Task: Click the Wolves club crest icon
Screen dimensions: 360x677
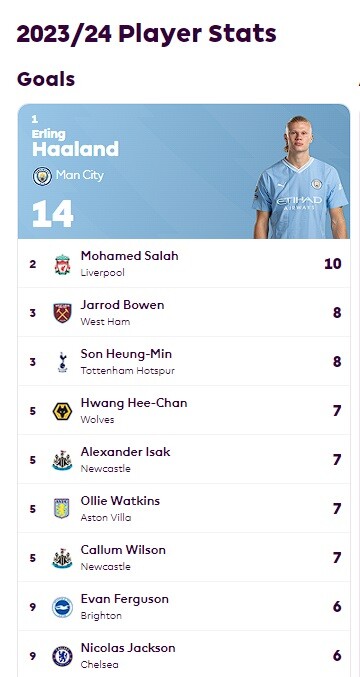Action: (63, 411)
